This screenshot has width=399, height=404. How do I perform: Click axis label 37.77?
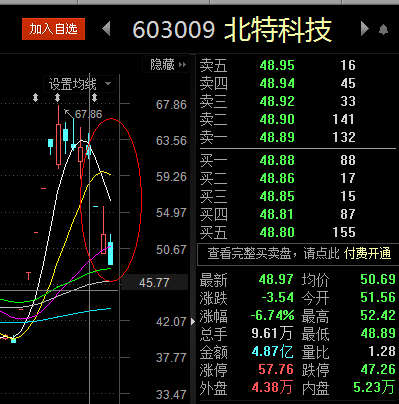pyautogui.click(x=171, y=358)
